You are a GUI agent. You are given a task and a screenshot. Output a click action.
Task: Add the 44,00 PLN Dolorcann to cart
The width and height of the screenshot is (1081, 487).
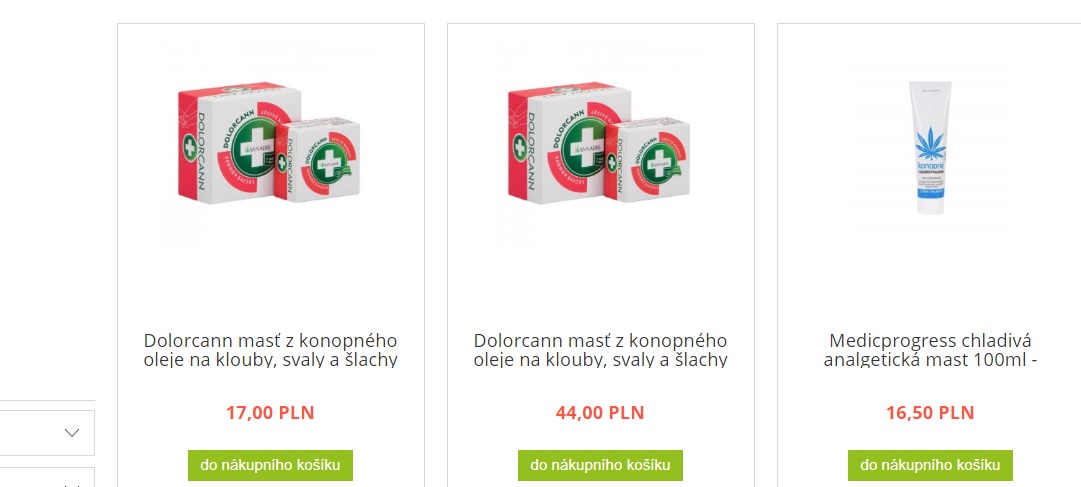(x=600, y=466)
